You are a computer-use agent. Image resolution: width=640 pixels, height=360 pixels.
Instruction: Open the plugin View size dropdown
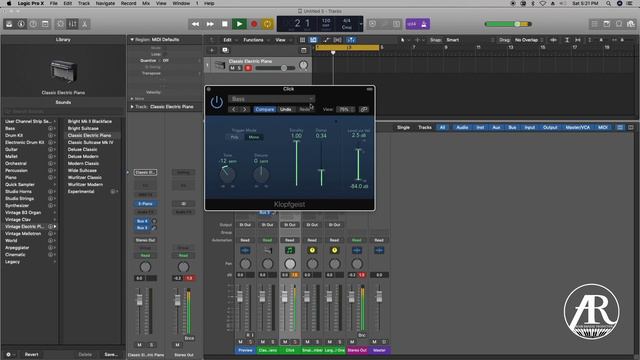(345, 109)
